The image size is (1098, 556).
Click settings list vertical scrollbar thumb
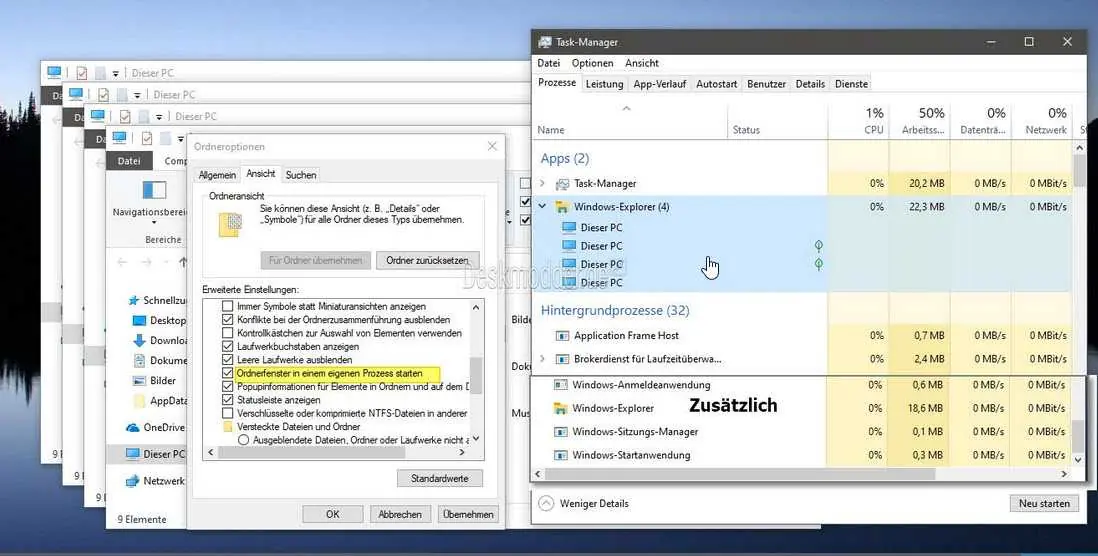click(476, 375)
